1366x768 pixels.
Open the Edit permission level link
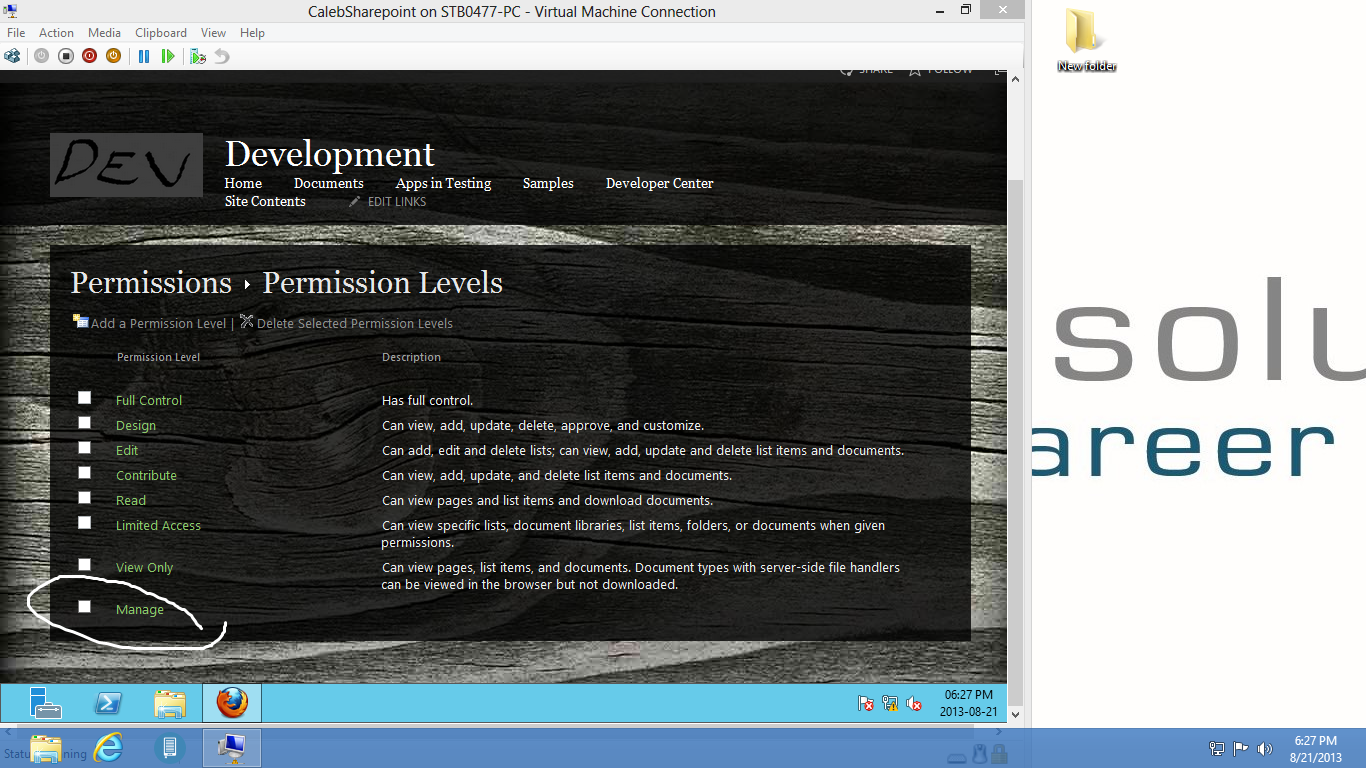pyautogui.click(x=127, y=451)
